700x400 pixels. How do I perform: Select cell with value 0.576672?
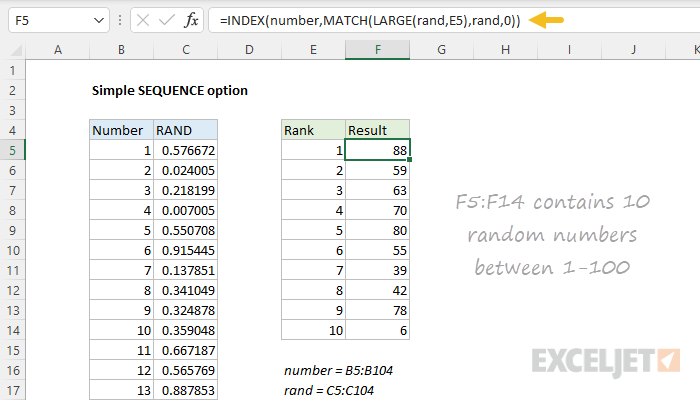point(186,150)
